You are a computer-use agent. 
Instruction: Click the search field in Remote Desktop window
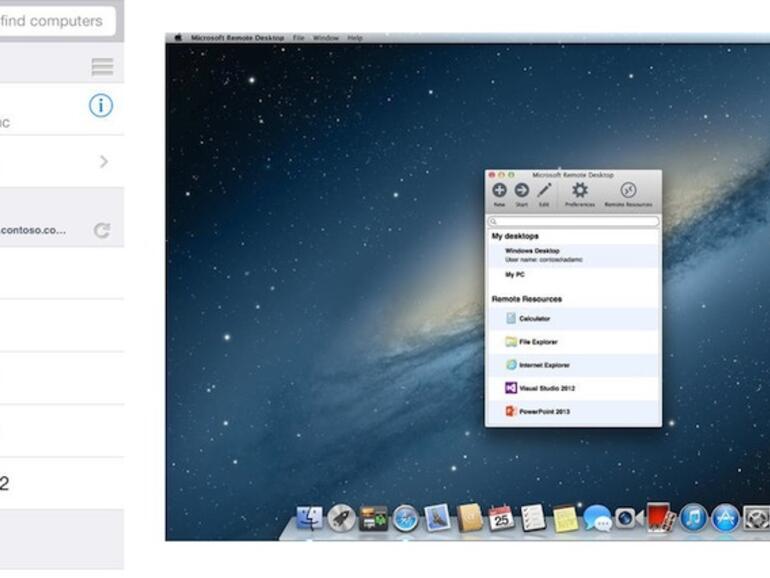pyautogui.click(x=573, y=221)
